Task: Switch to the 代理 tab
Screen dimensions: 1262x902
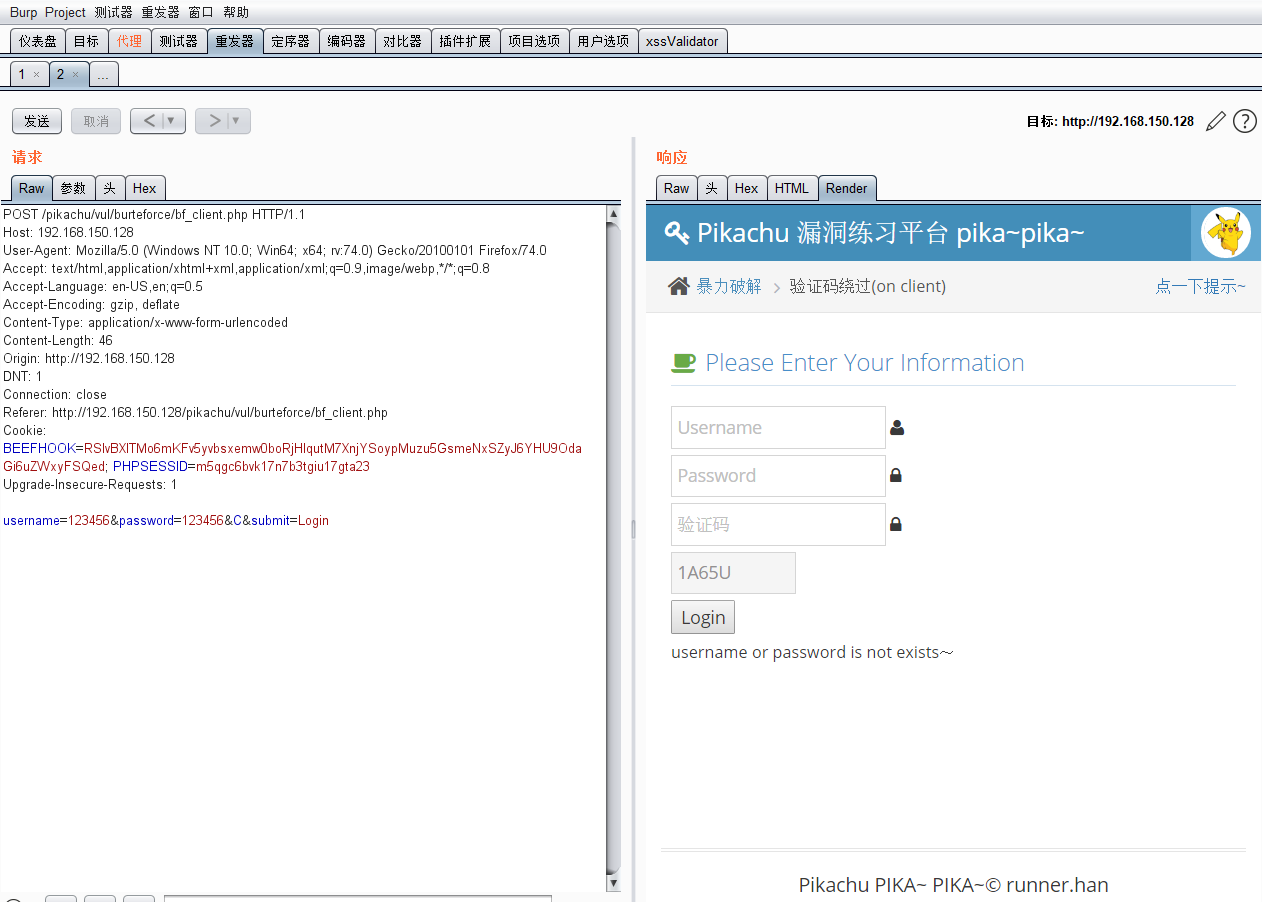Action: tap(129, 41)
